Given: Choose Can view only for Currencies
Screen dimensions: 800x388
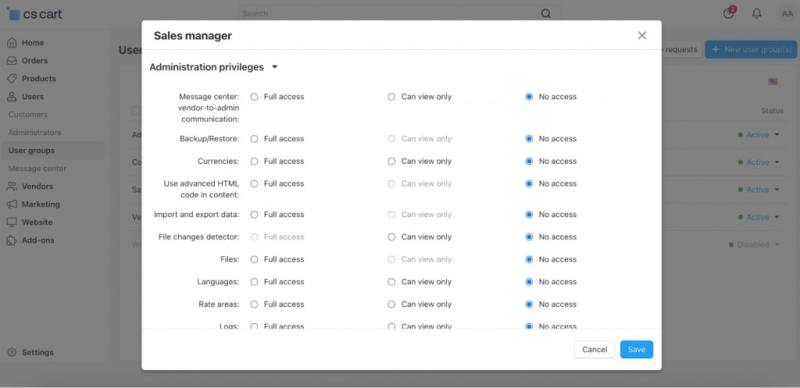Looking at the screenshot, I should pos(391,161).
